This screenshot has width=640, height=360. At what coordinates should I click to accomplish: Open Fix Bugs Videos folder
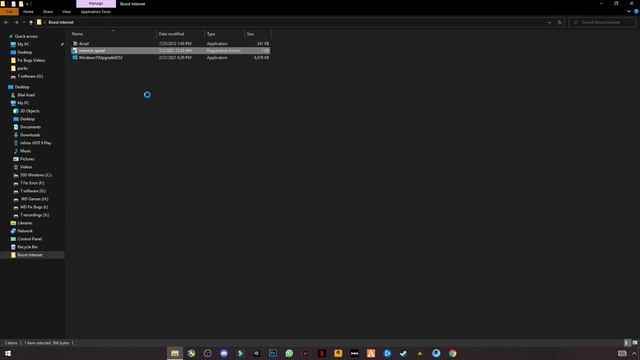tap(31, 60)
